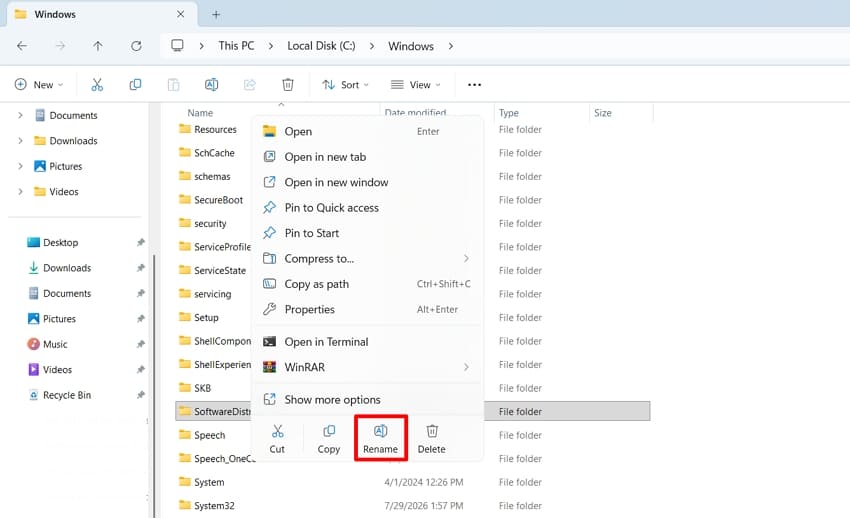Select Copy in the context menu bottom bar
850x518 pixels.
pyautogui.click(x=329, y=439)
